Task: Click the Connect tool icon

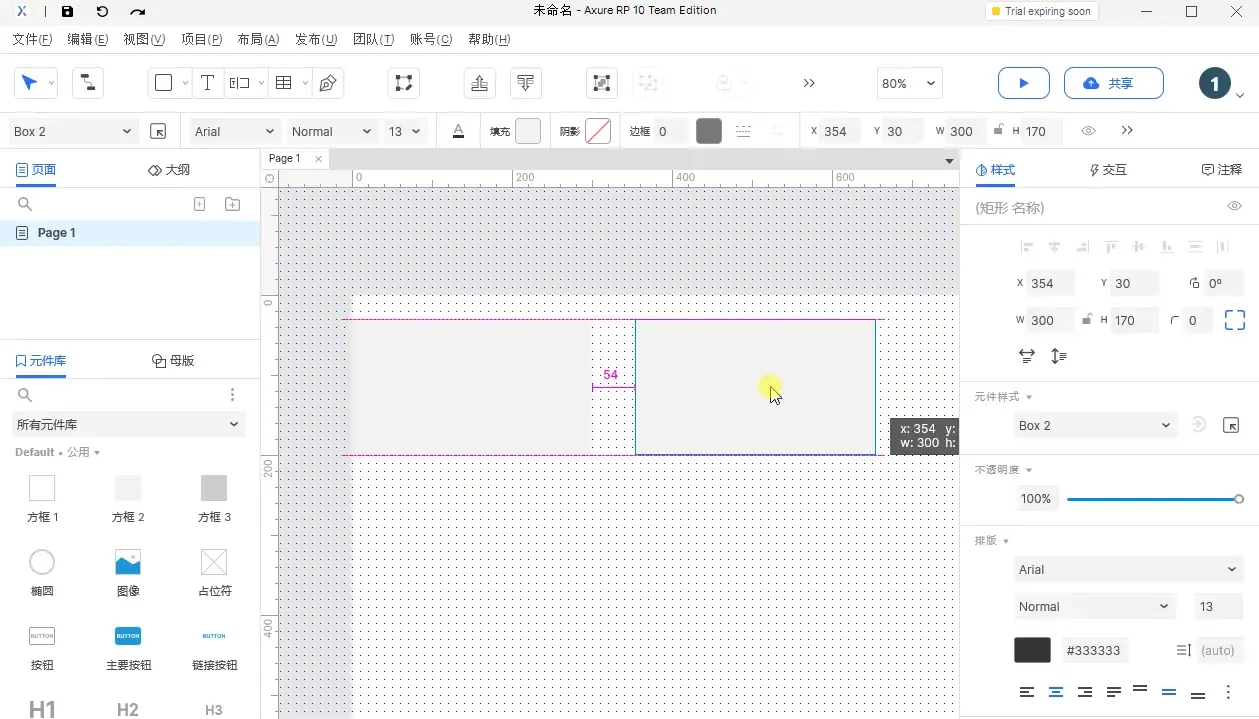Action: (x=88, y=83)
